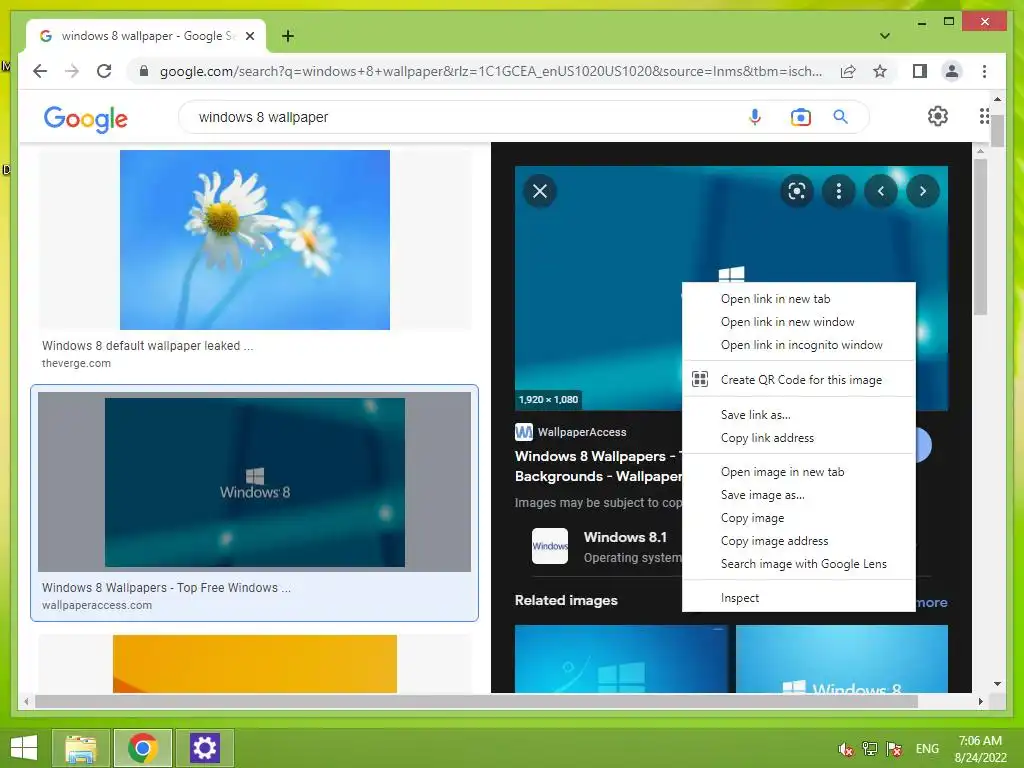Choose Open link in new window
1024x768 pixels.
[x=799, y=322]
